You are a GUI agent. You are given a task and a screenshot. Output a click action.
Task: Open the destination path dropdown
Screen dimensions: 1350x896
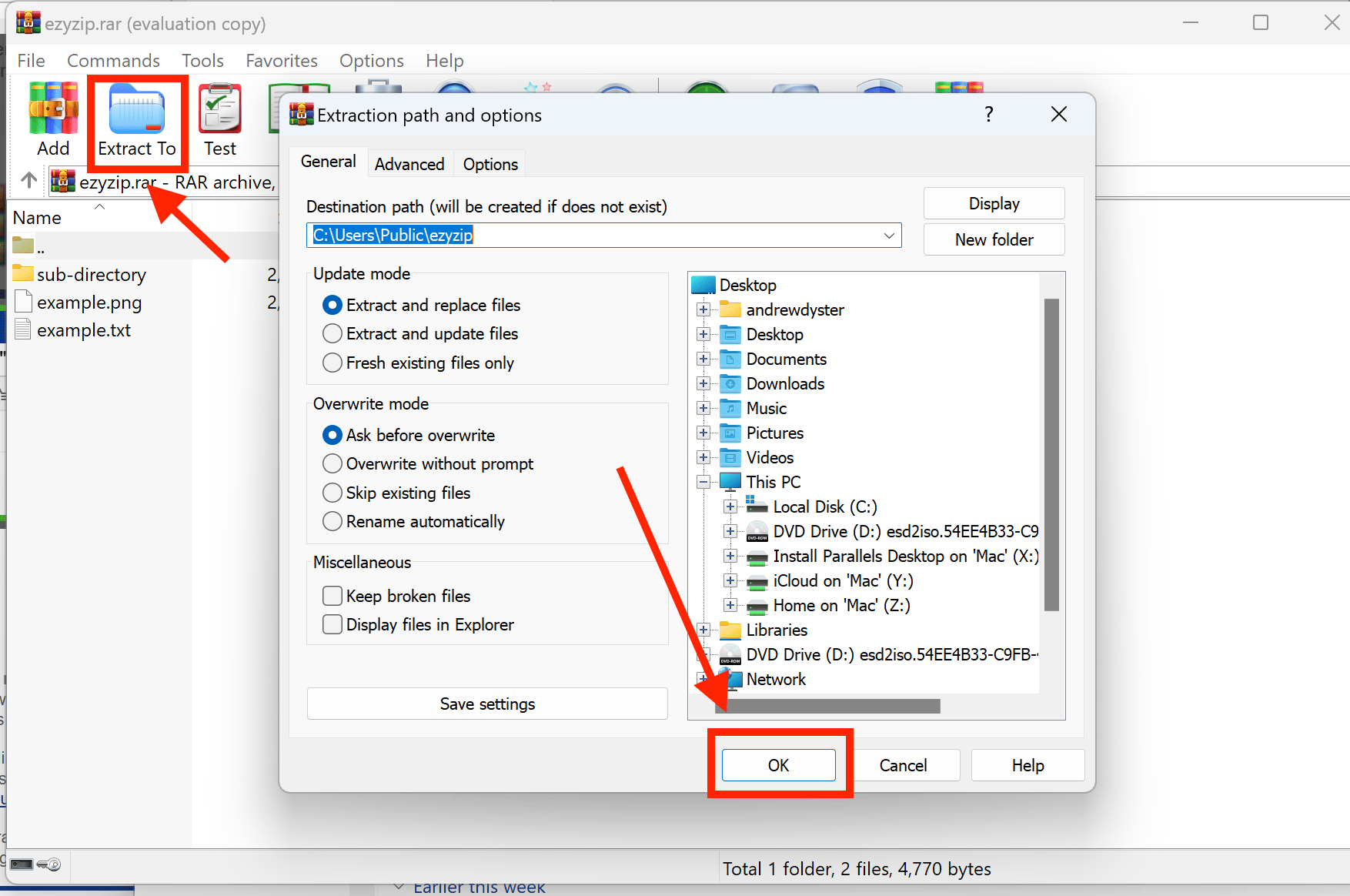click(x=889, y=235)
